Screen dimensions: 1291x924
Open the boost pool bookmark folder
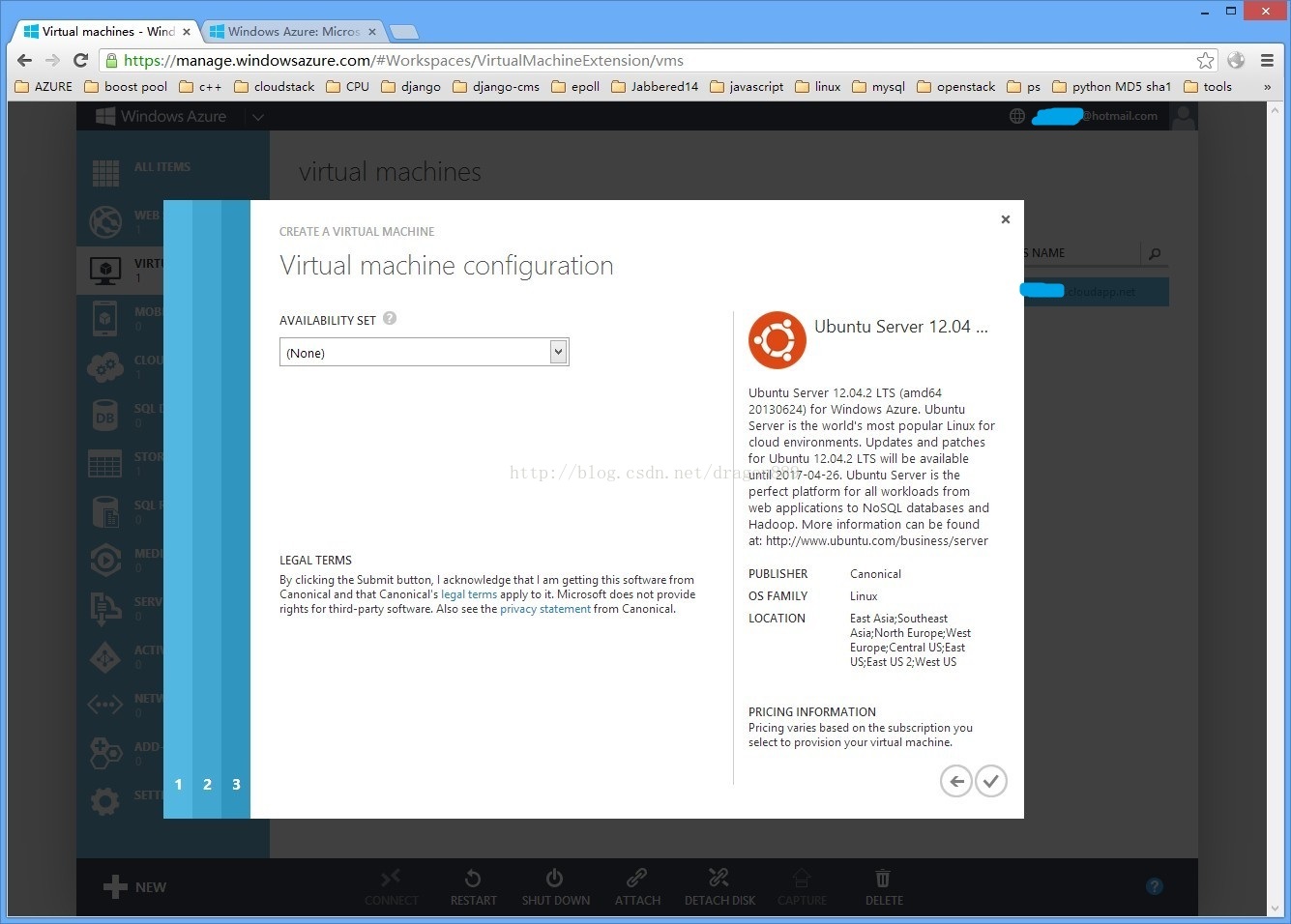[x=126, y=86]
